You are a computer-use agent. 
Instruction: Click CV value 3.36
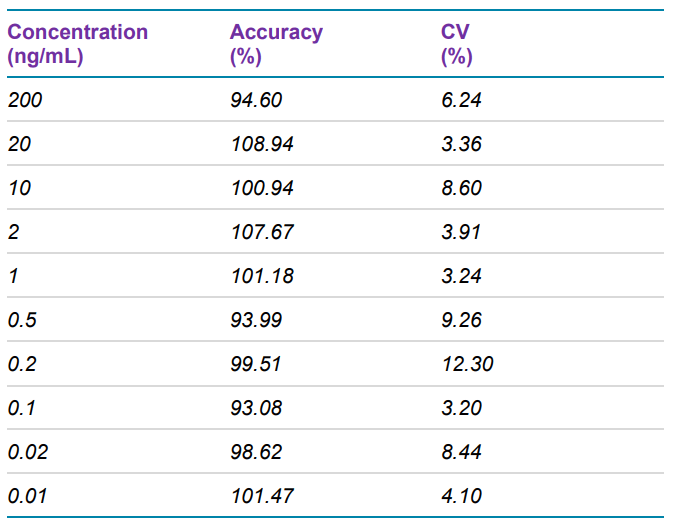(461, 144)
